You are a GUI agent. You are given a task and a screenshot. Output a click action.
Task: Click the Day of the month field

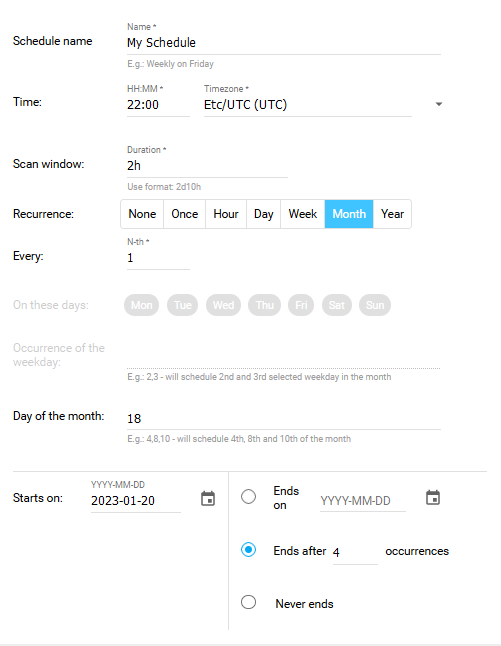(284, 419)
